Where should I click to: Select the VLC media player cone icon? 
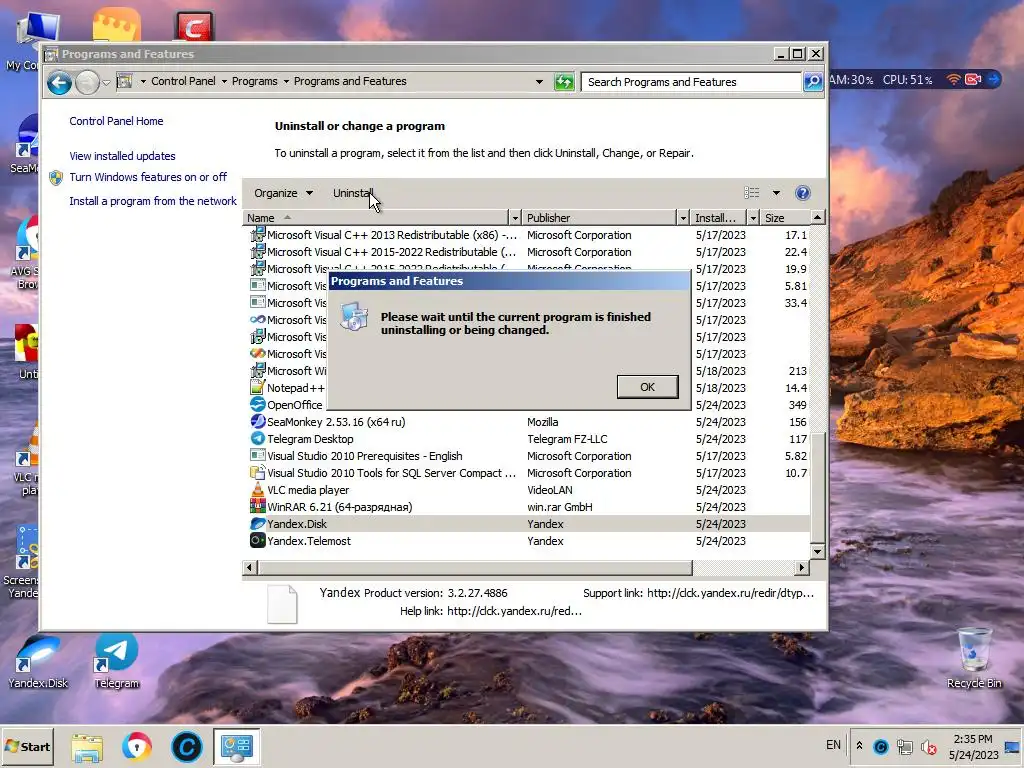(x=258, y=490)
